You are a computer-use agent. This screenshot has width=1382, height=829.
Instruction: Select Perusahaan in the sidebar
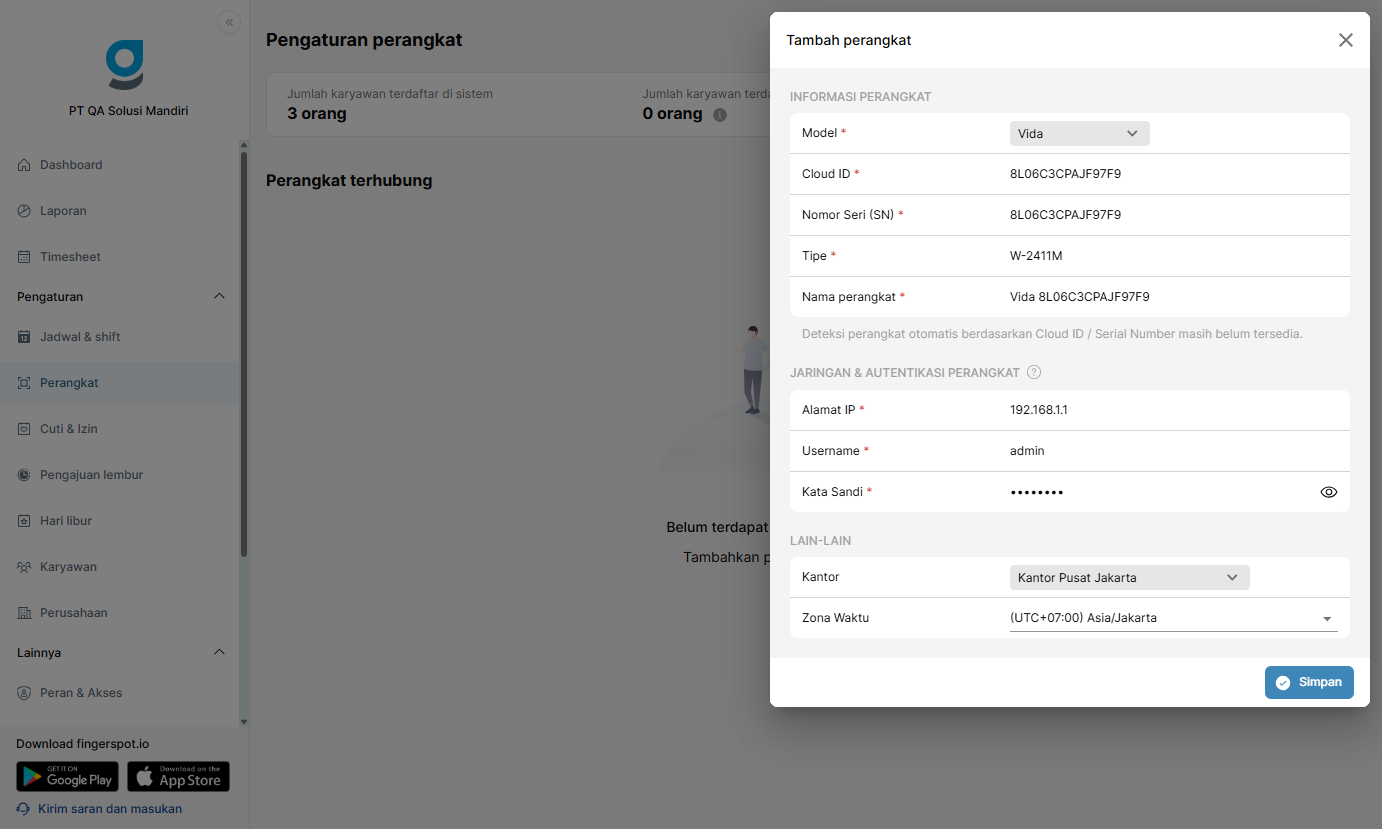tap(119, 613)
